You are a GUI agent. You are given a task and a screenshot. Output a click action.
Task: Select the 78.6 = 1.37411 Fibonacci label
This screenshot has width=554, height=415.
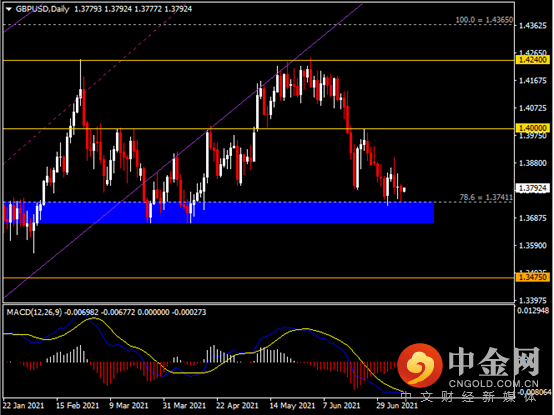pyautogui.click(x=486, y=197)
